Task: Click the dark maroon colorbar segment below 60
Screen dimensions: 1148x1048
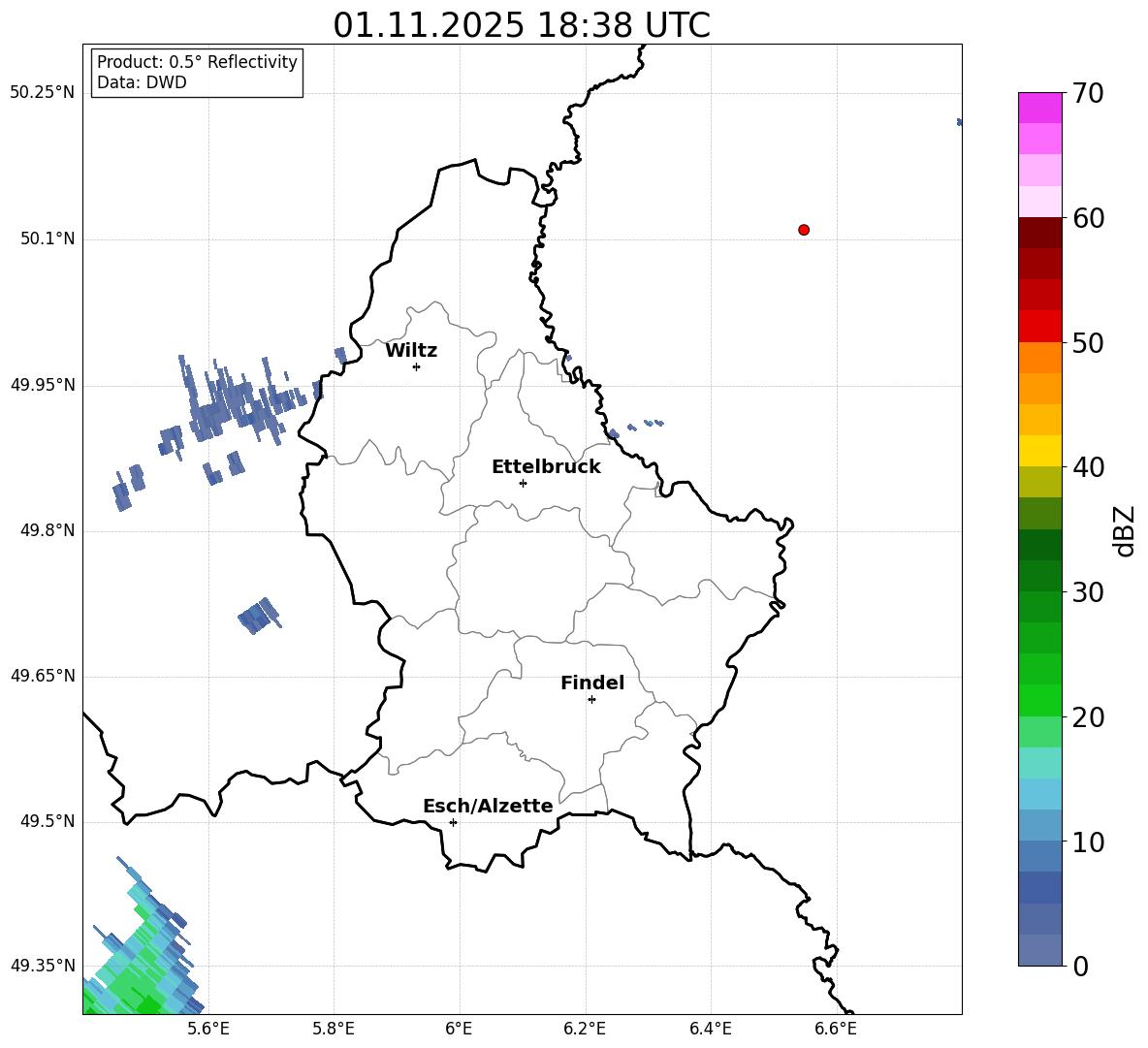Action: pyautogui.click(x=1039, y=233)
